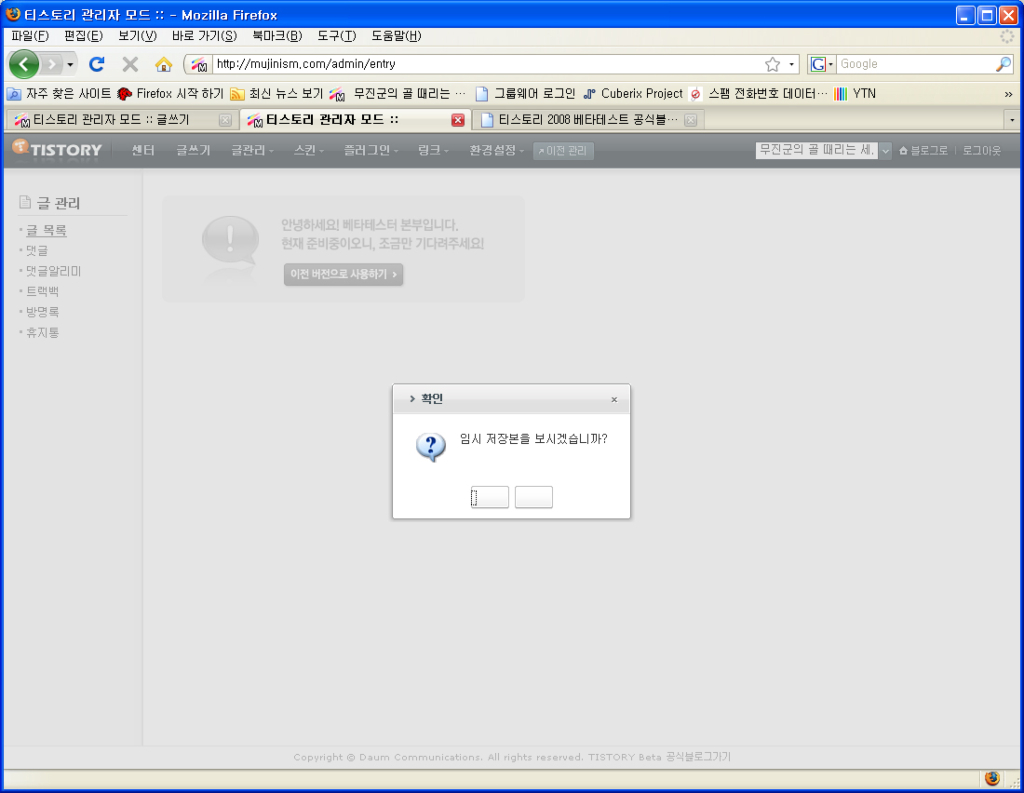This screenshot has width=1024, height=793.
Task: Open the Google search engine selector
Action: click(x=822, y=64)
